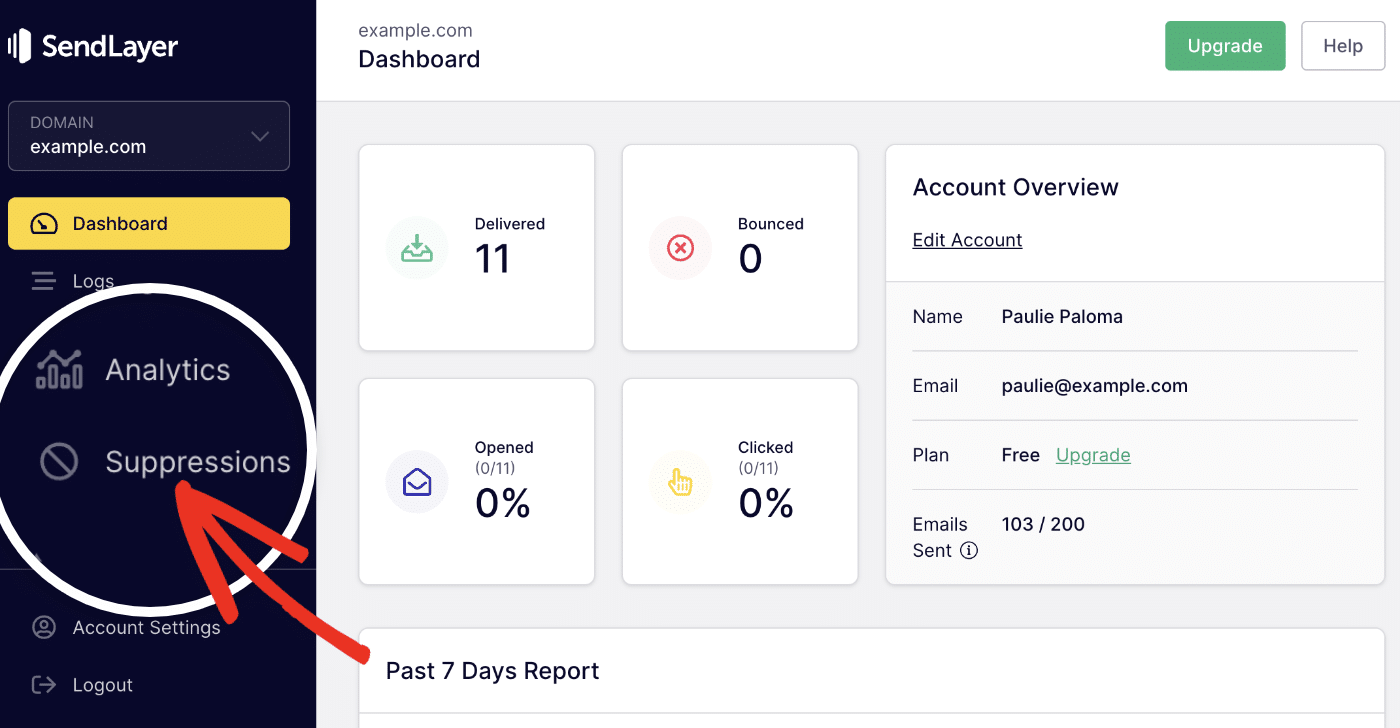This screenshot has height=728, width=1400.
Task: Open the domain dropdown chevron
Action: [260, 136]
